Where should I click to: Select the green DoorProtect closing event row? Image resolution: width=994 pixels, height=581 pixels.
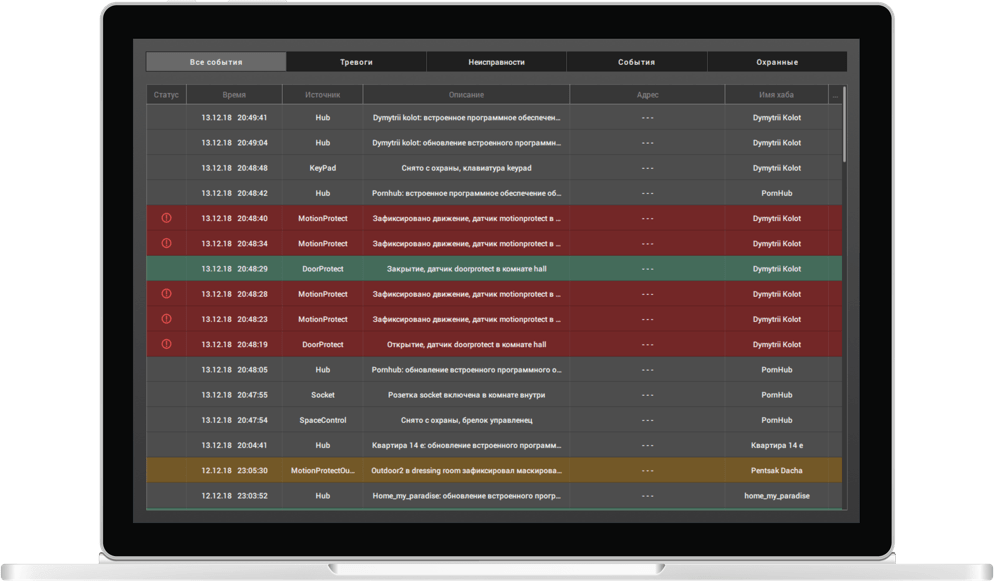pos(466,269)
